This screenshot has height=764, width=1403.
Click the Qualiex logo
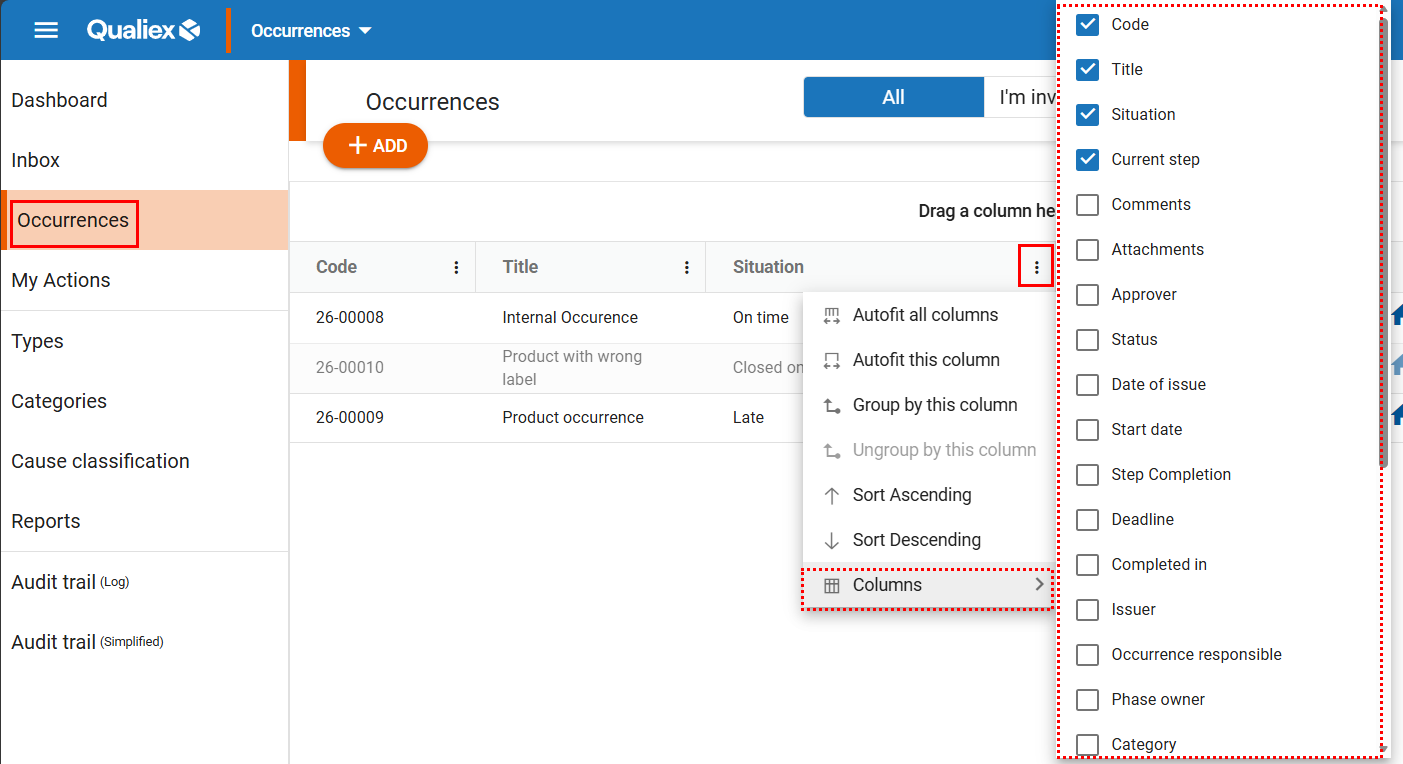coord(143,30)
